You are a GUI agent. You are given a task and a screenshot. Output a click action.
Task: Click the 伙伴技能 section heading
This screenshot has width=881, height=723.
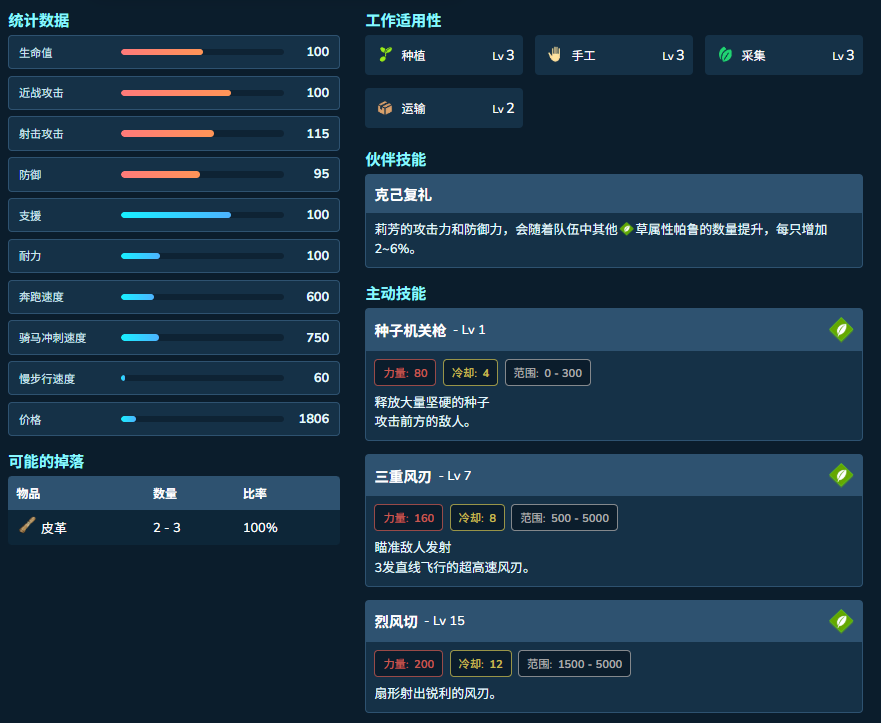(x=396, y=160)
